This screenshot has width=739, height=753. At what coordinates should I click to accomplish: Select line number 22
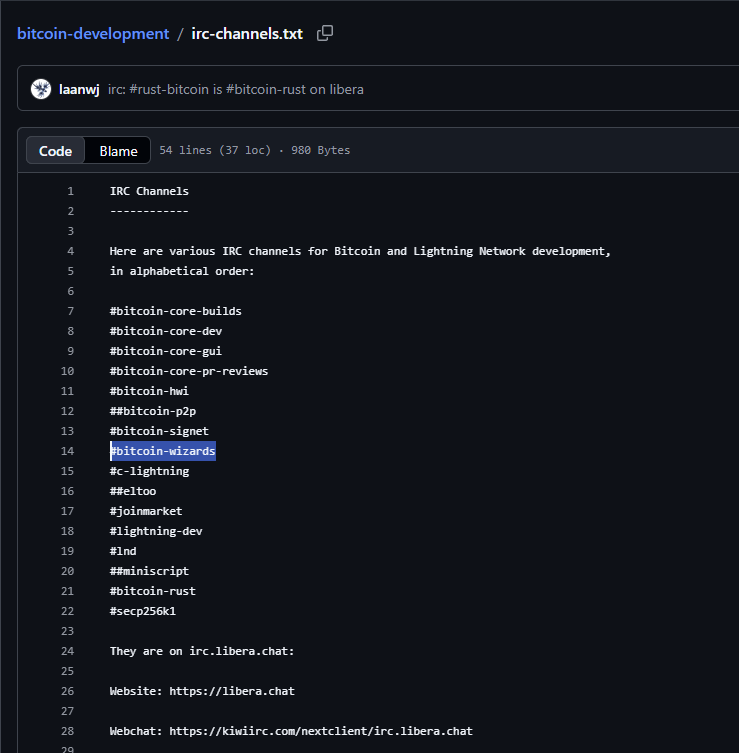point(67,611)
